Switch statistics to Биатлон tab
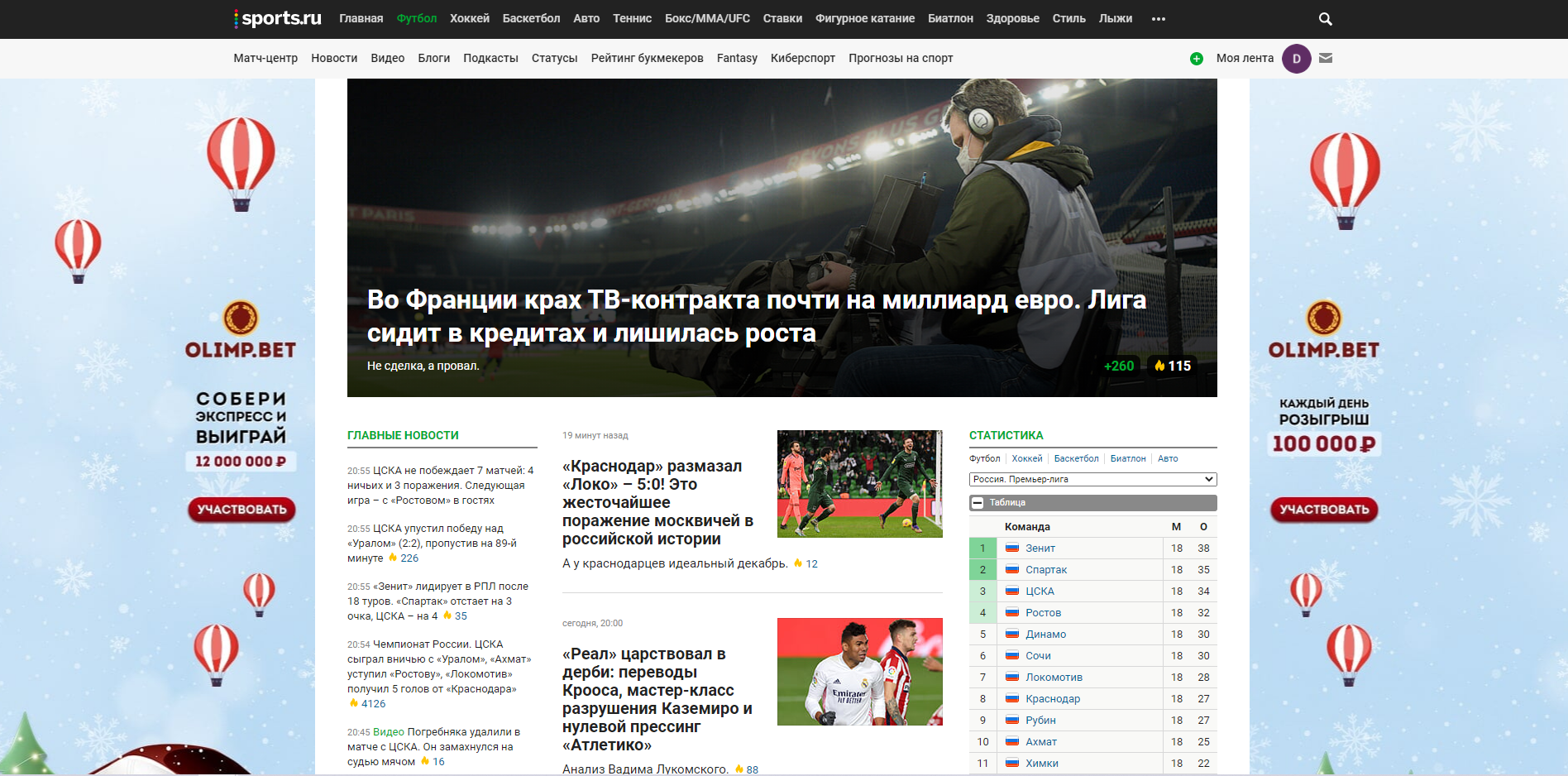Image resolution: width=1568 pixels, height=776 pixels. [1128, 458]
